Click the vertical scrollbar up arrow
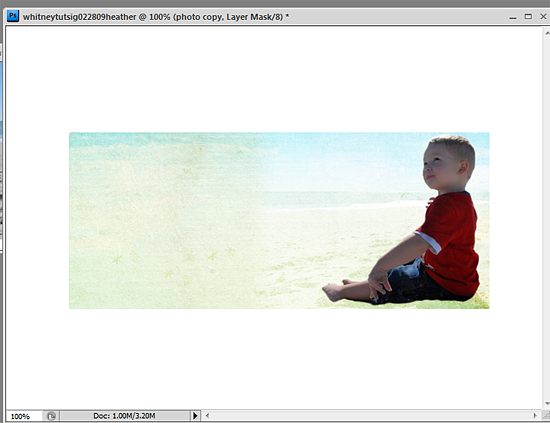 546,33
